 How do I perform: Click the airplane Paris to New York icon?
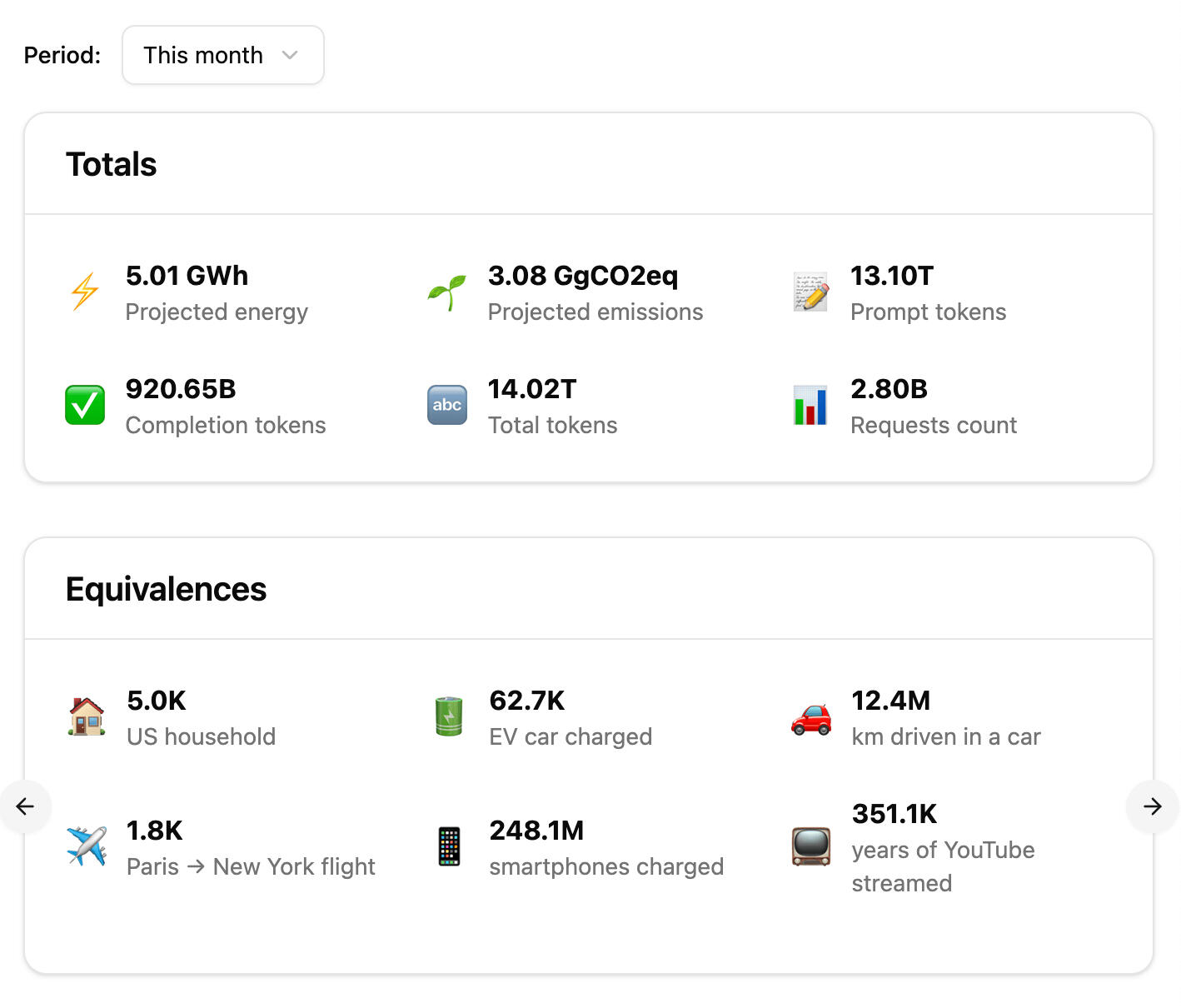pos(87,846)
